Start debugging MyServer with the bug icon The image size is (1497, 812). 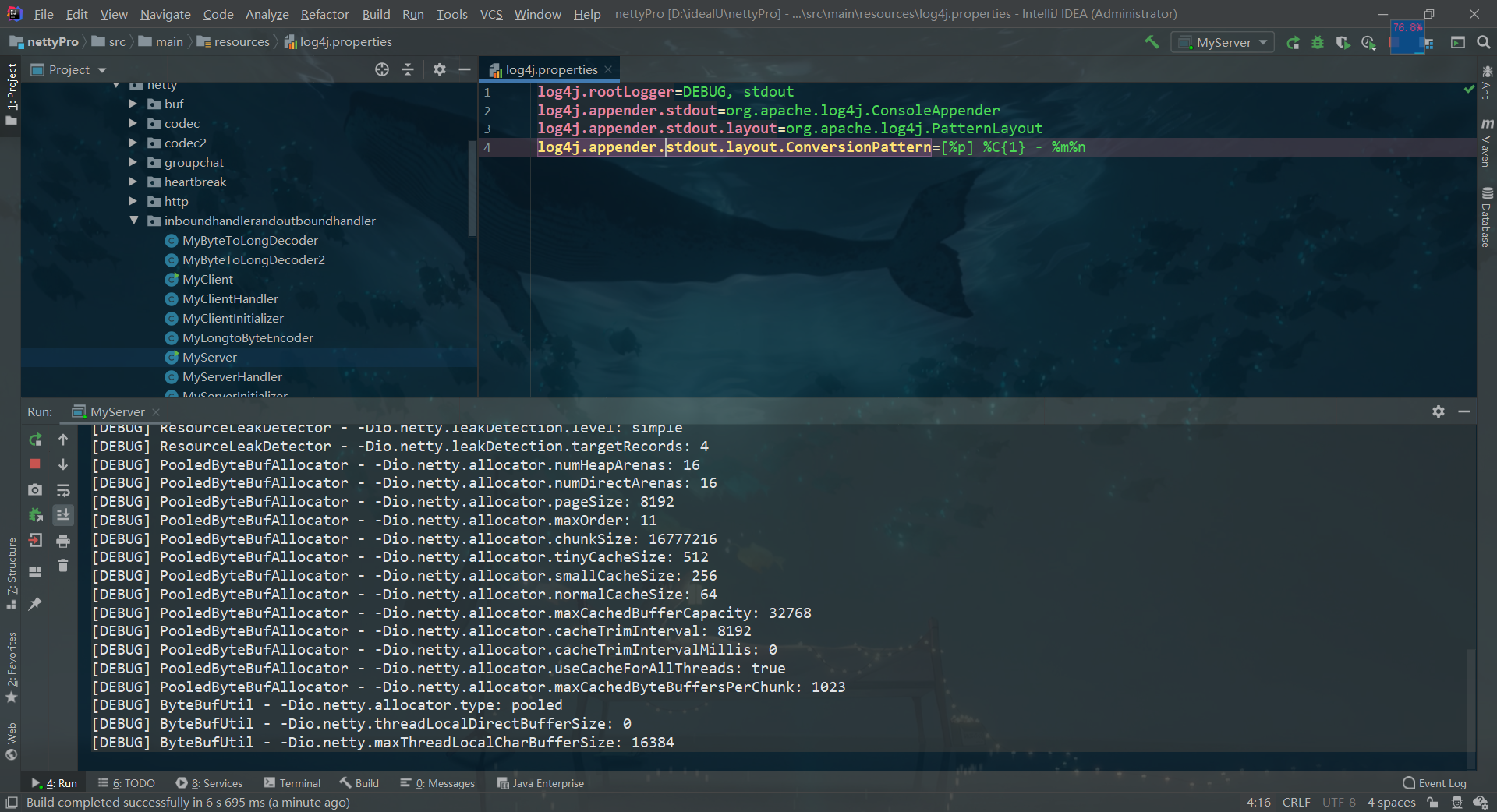coord(1318,43)
